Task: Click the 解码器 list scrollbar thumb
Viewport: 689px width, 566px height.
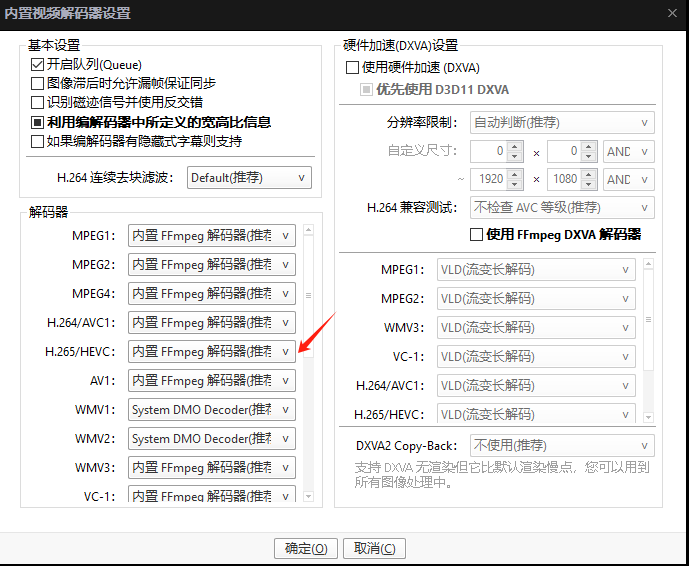Action: click(x=308, y=295)
